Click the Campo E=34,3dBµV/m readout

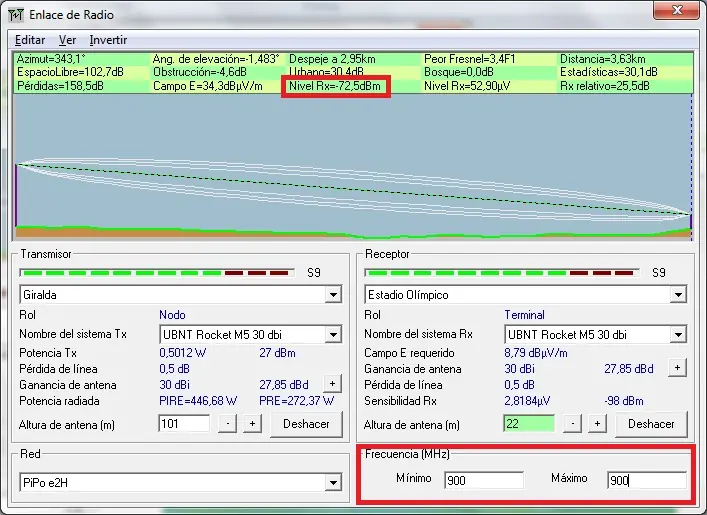208,86
